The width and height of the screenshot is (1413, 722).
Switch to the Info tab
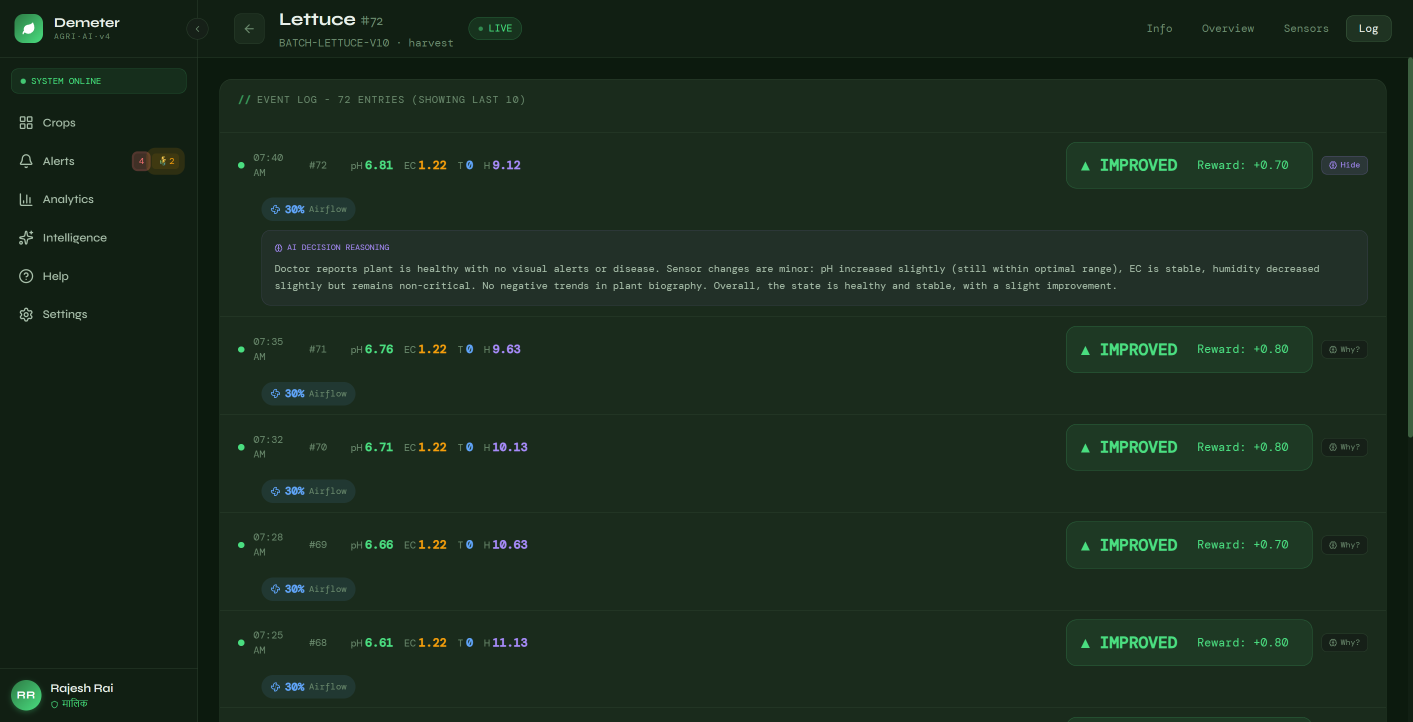click(1159, 28)
